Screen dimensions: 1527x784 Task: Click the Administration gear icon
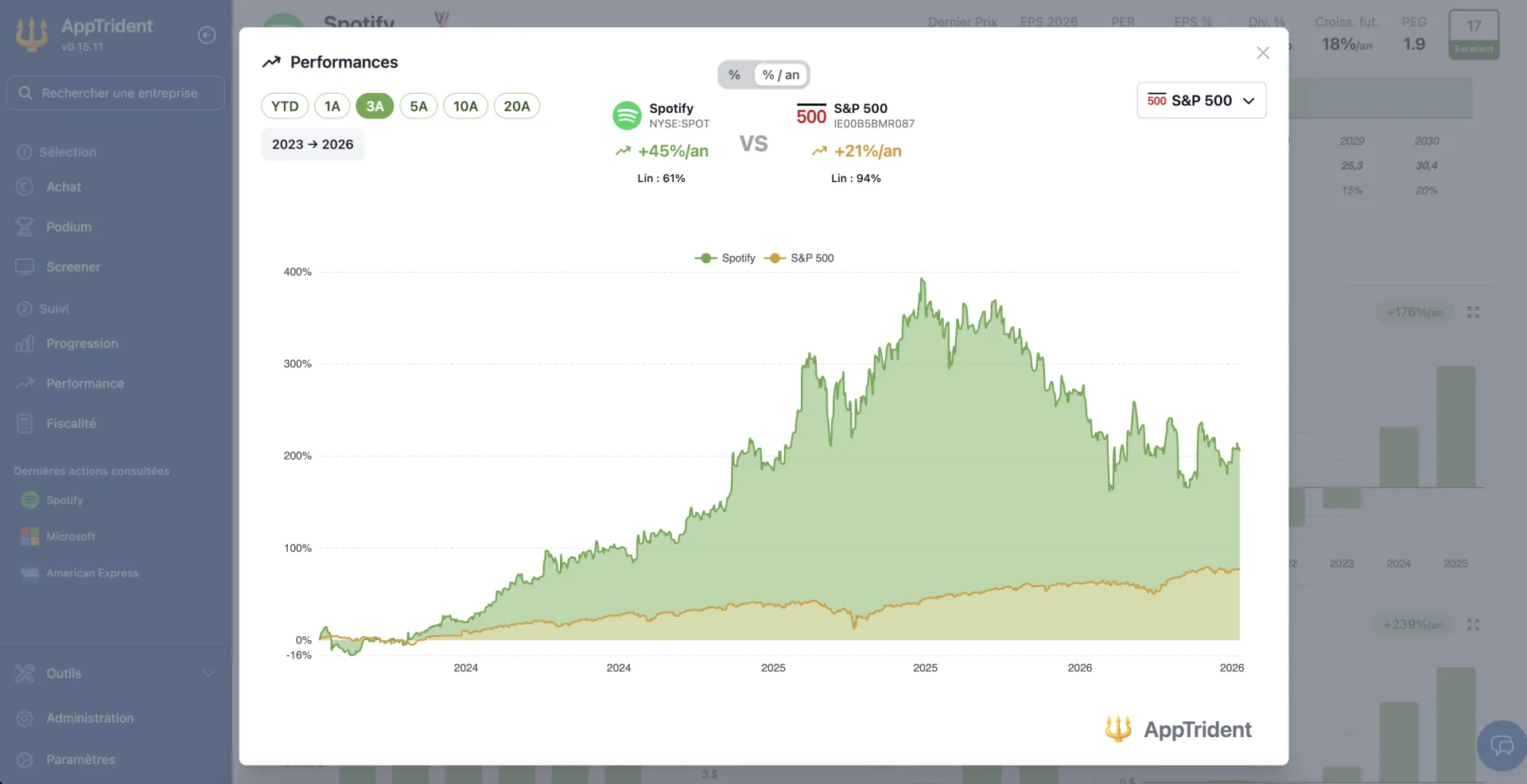pyautogui.click(x=25, y=718)
